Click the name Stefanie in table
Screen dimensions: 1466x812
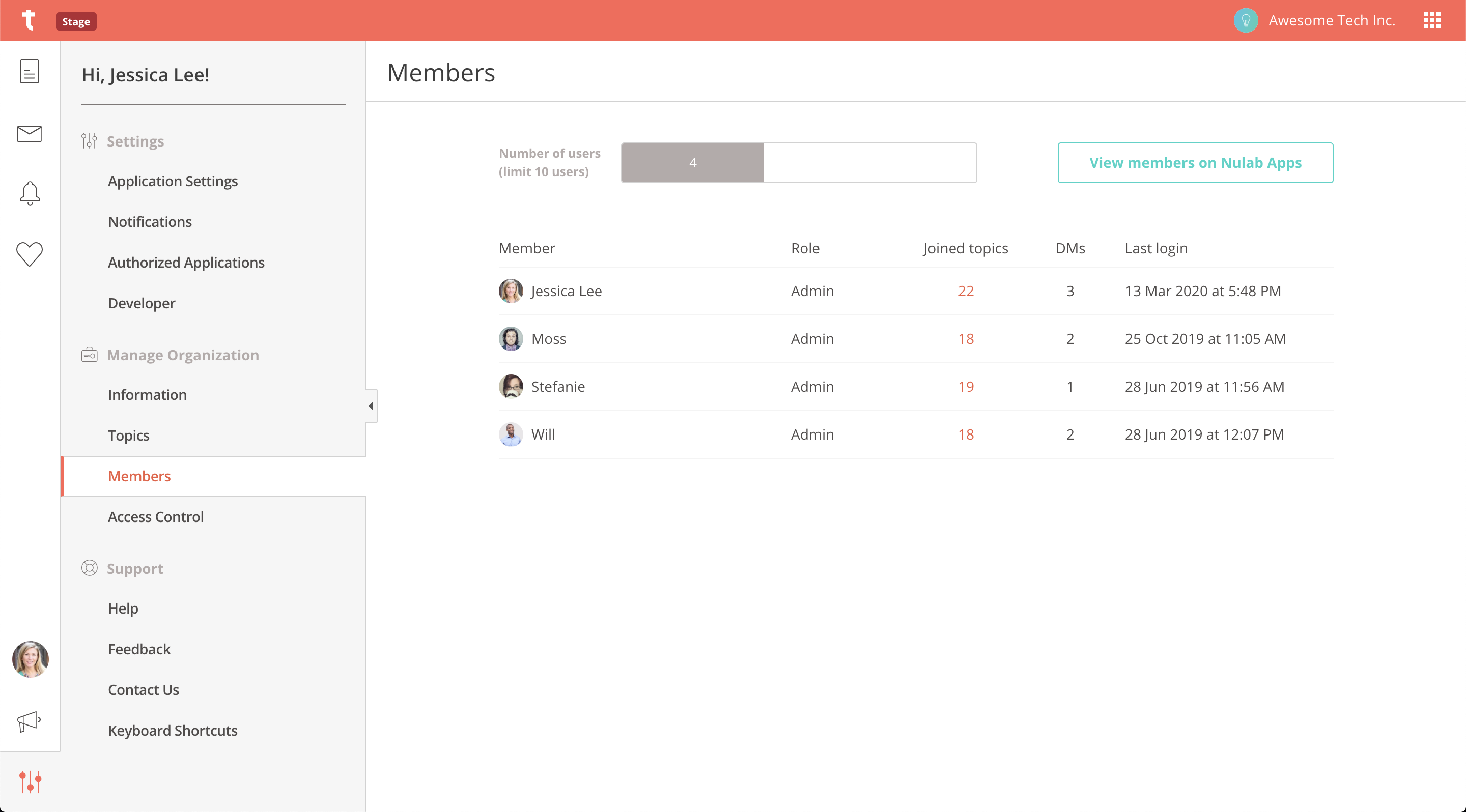pyautogui.click(x=558, y=387)
